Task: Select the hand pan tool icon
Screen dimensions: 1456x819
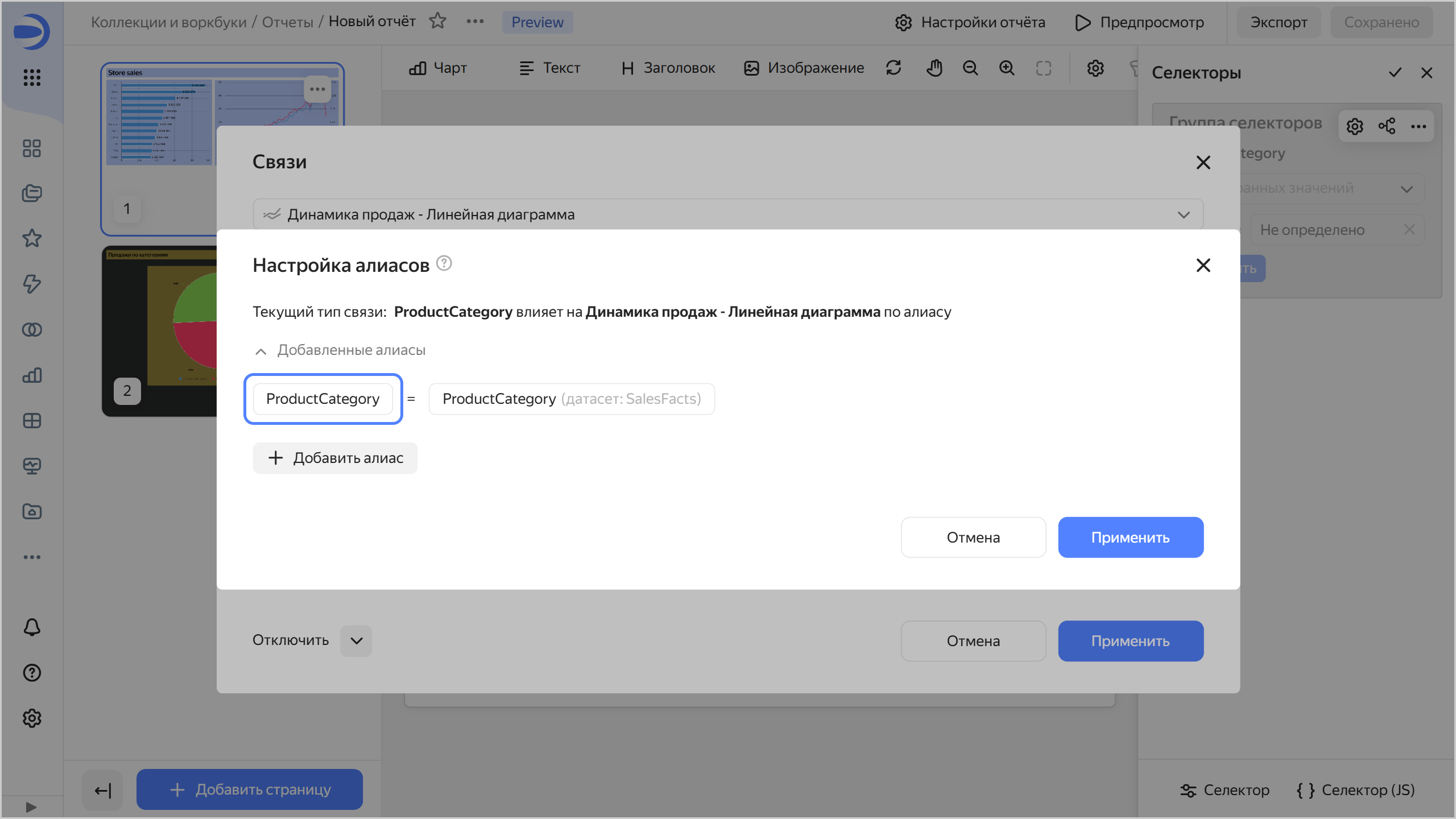Action: coord(934,68)
